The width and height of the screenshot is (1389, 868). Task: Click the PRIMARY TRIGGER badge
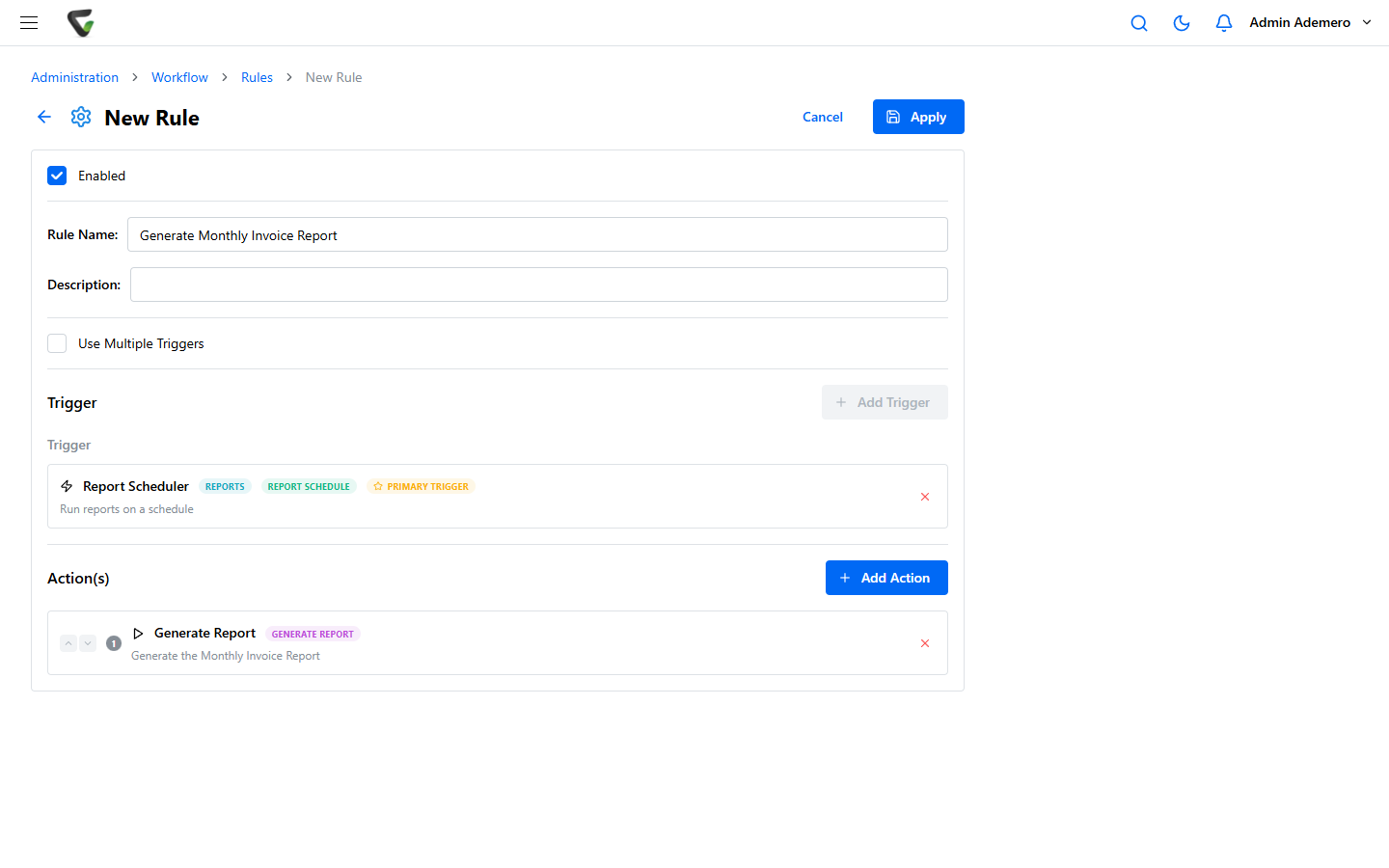(421, 486)
